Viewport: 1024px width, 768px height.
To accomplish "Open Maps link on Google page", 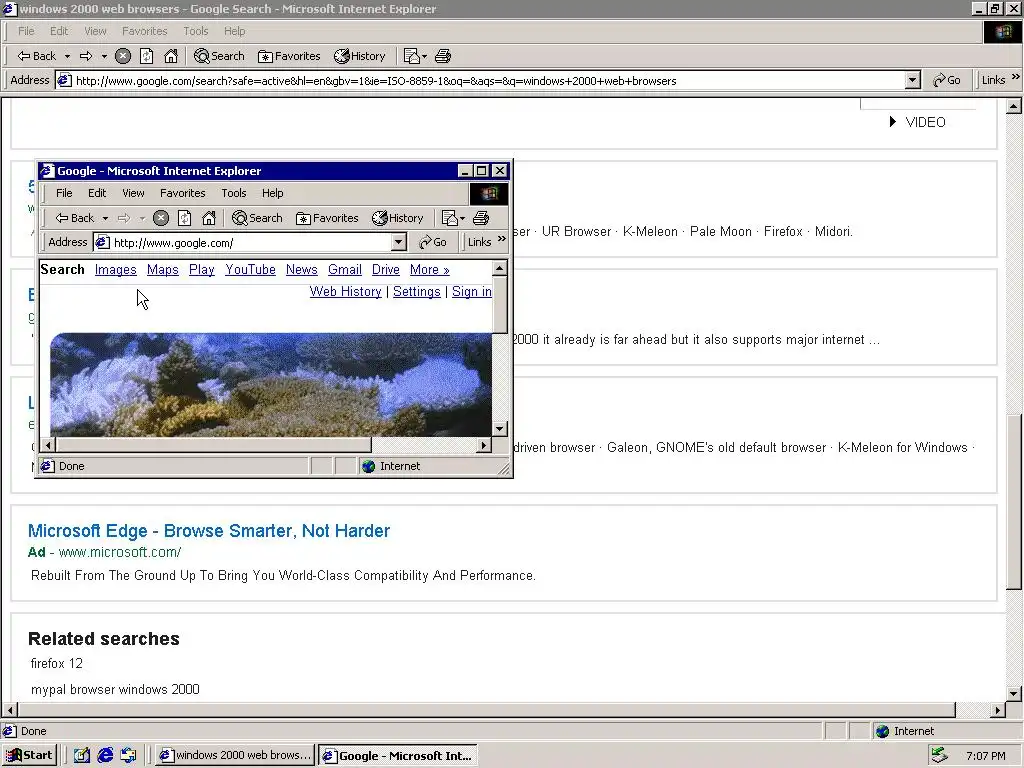I will [x=163, y=270].
